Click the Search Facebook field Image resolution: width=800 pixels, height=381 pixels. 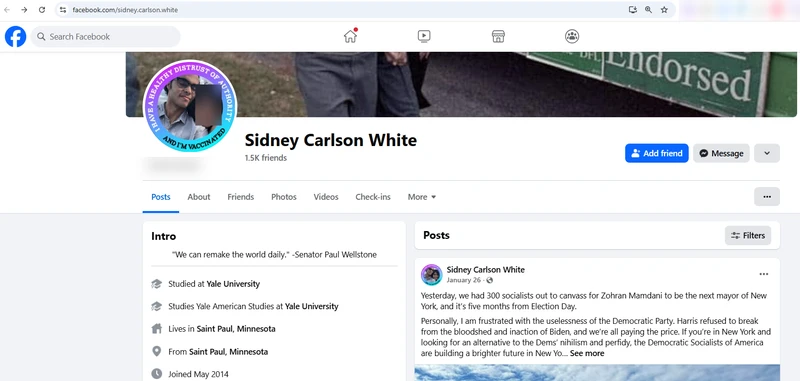(106, 37)
